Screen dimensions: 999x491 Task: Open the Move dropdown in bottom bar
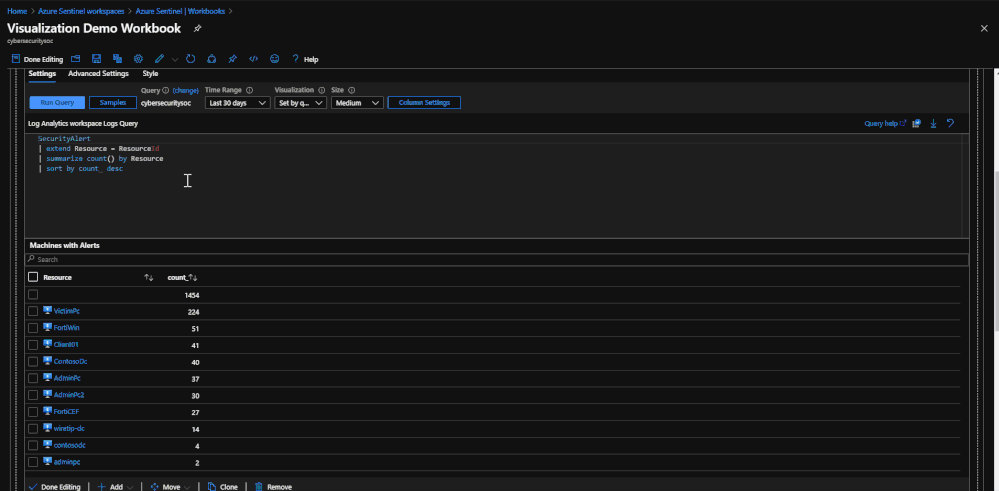pos(171,487)
